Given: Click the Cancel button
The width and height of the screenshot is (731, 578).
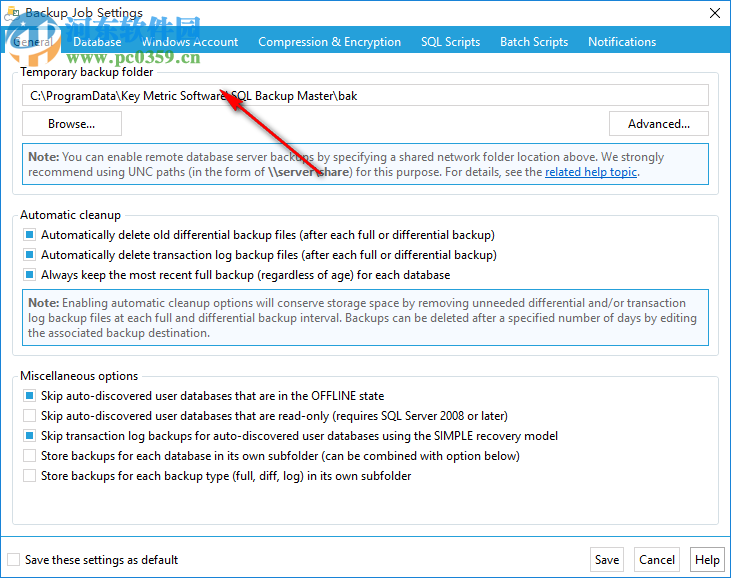Looking at the screenshot, I should 656,559.
